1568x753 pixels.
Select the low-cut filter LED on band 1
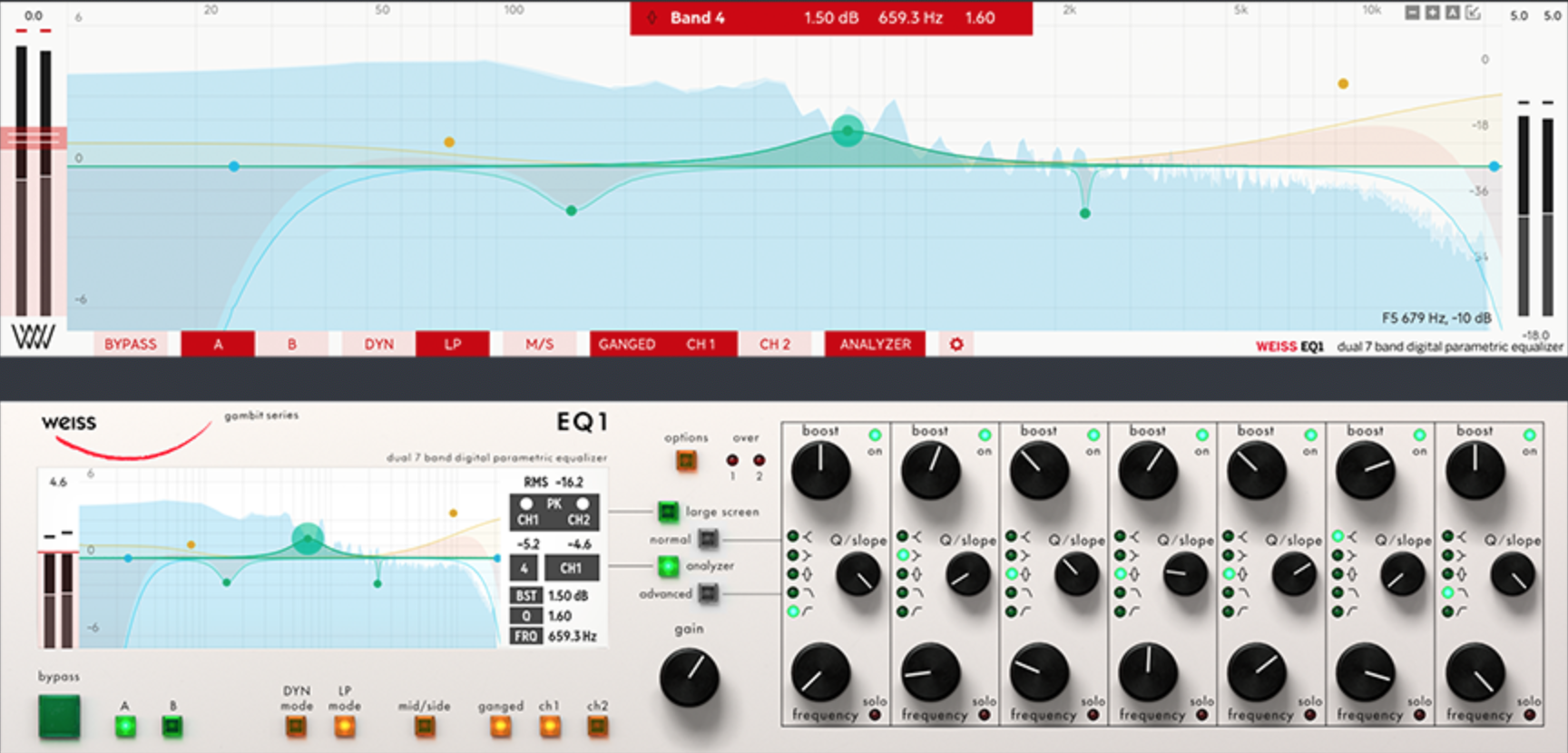coord(793,611)
